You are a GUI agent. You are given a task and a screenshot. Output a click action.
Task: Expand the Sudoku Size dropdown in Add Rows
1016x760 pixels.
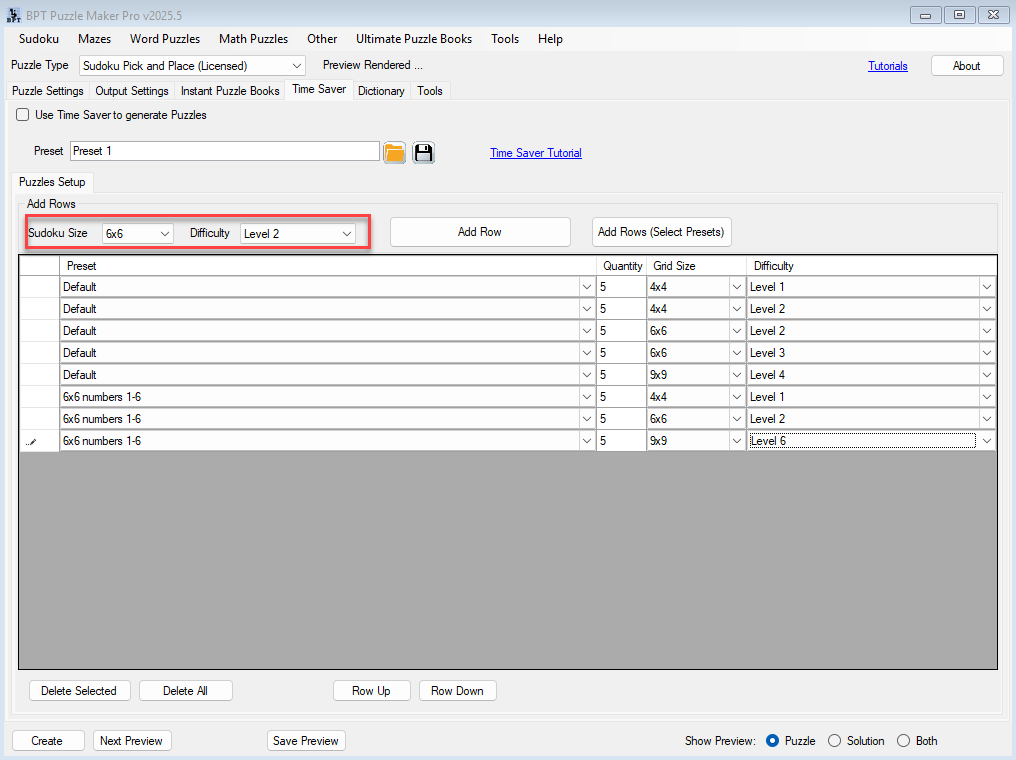(x=165, y=233)
